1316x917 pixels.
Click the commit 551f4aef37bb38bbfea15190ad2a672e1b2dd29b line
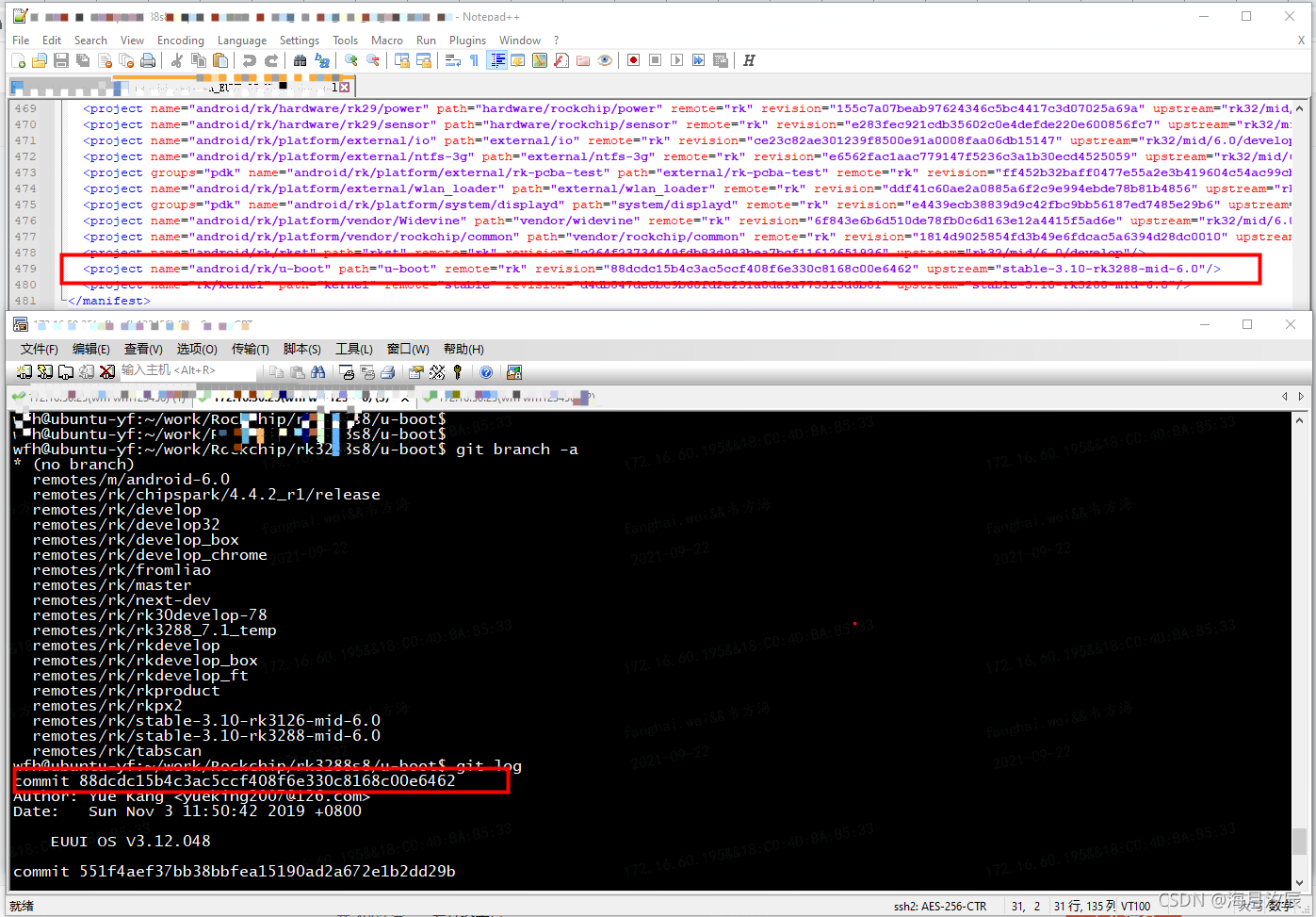coord(235,872)
